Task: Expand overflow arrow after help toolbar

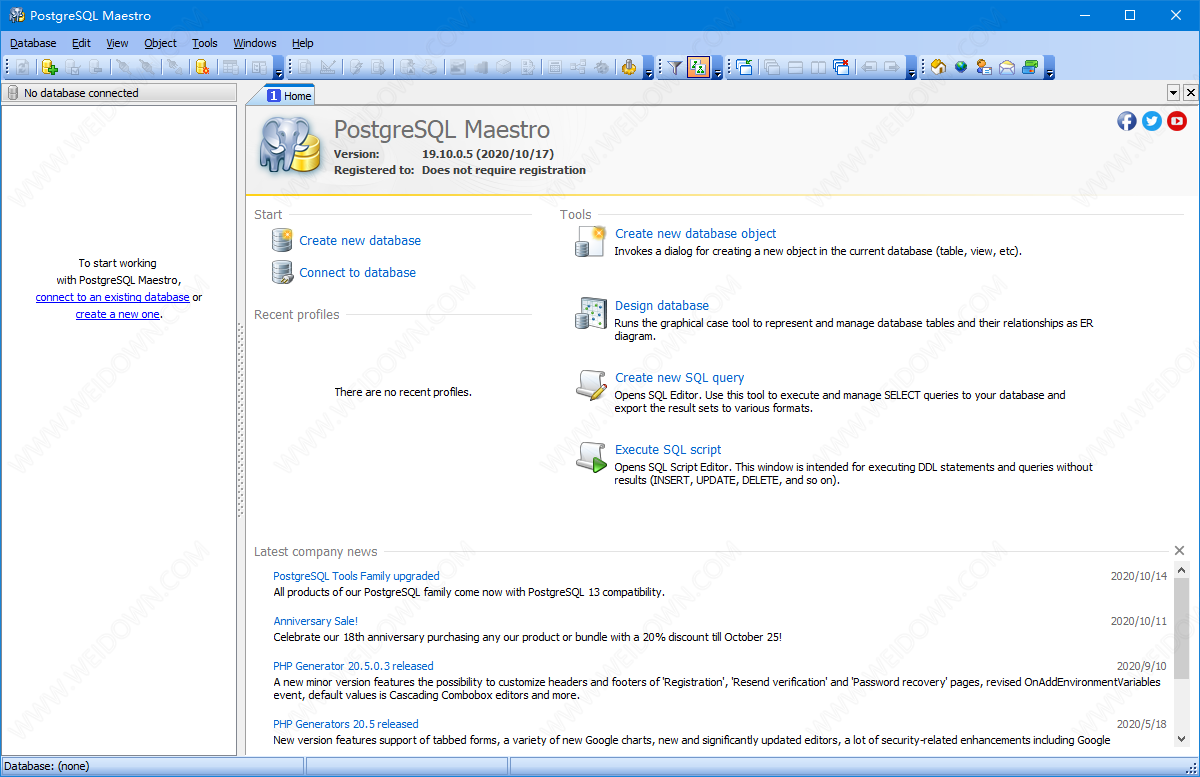Action: click(1049, 68)
